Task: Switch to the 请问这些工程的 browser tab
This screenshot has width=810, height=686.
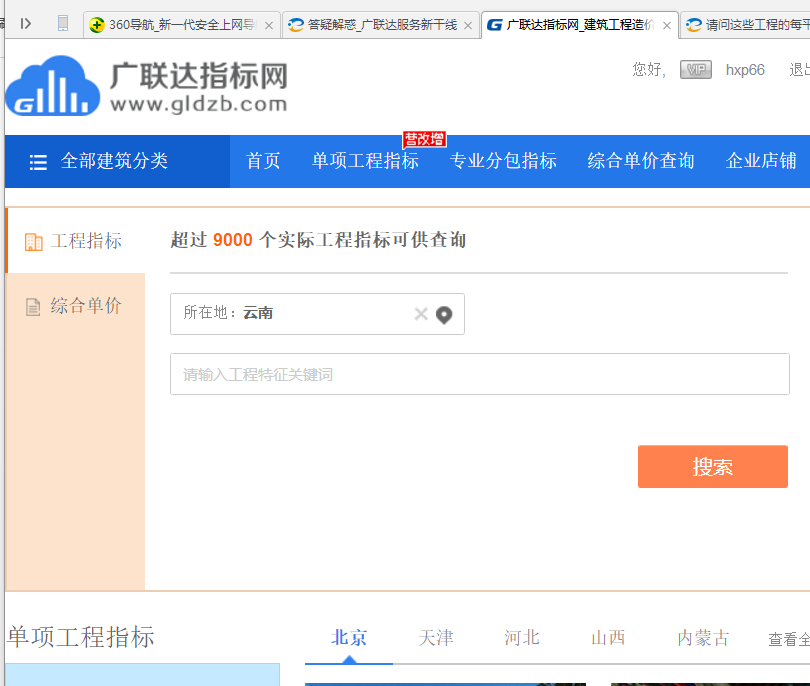Action: pyautogui.click(x=746, y=25)
